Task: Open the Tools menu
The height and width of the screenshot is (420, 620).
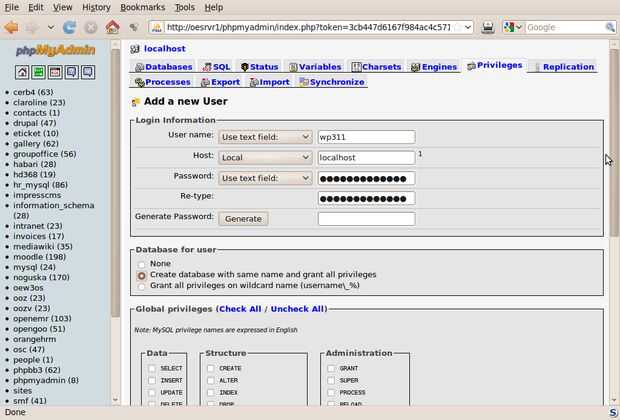Action: click(185, 7)
